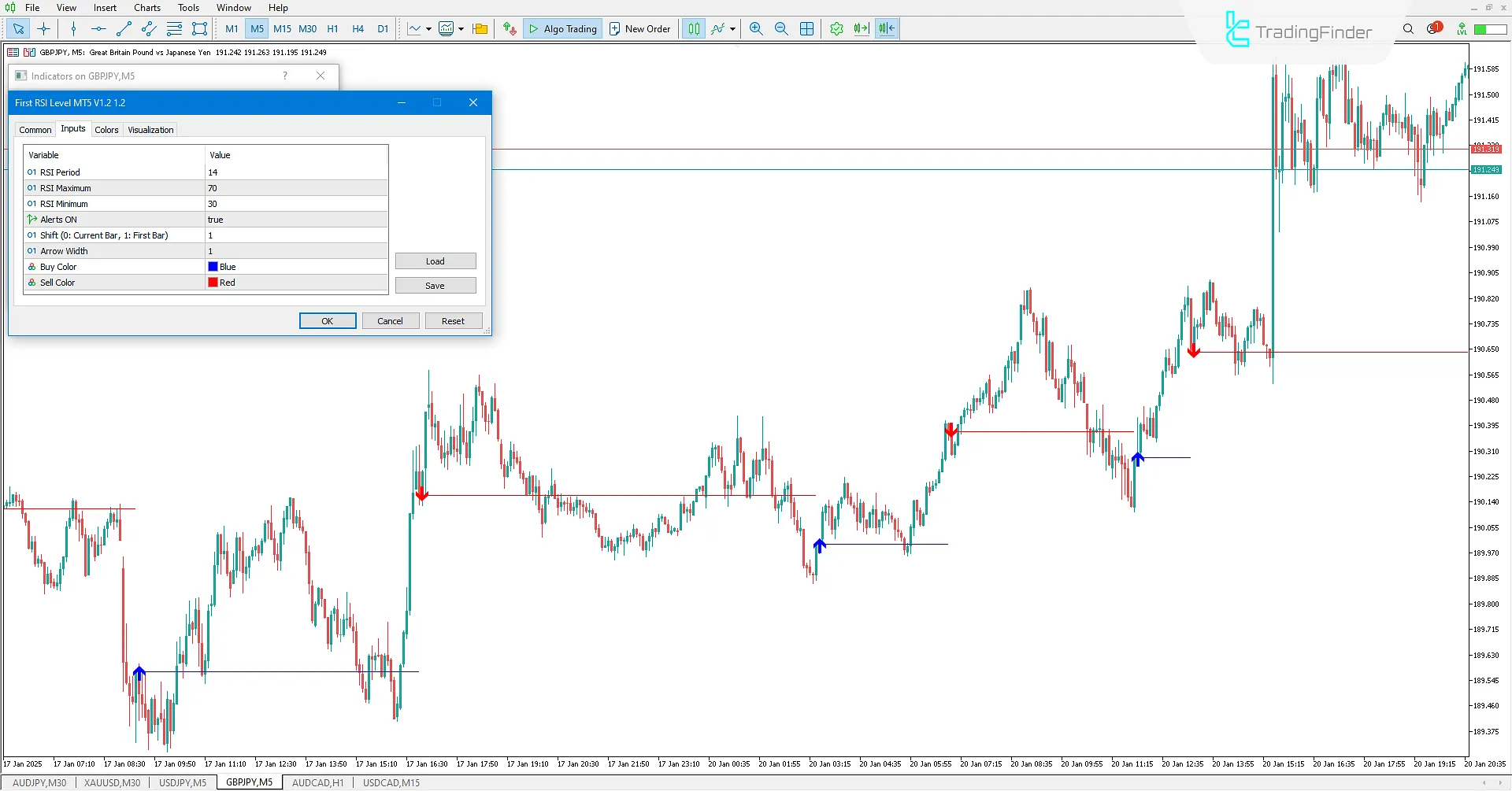Switch to the Colors tab
Viewport: 1512px width, 791px height.
click(x=106, y=129)
